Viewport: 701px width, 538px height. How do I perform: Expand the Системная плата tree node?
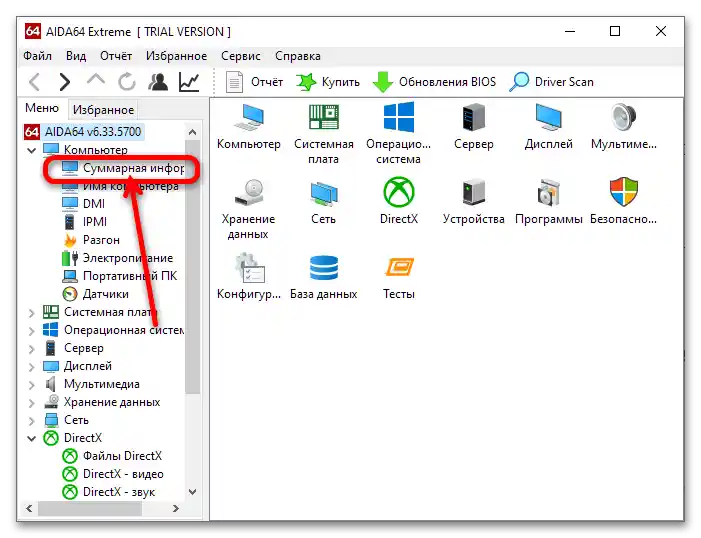[x=31, y=313]
